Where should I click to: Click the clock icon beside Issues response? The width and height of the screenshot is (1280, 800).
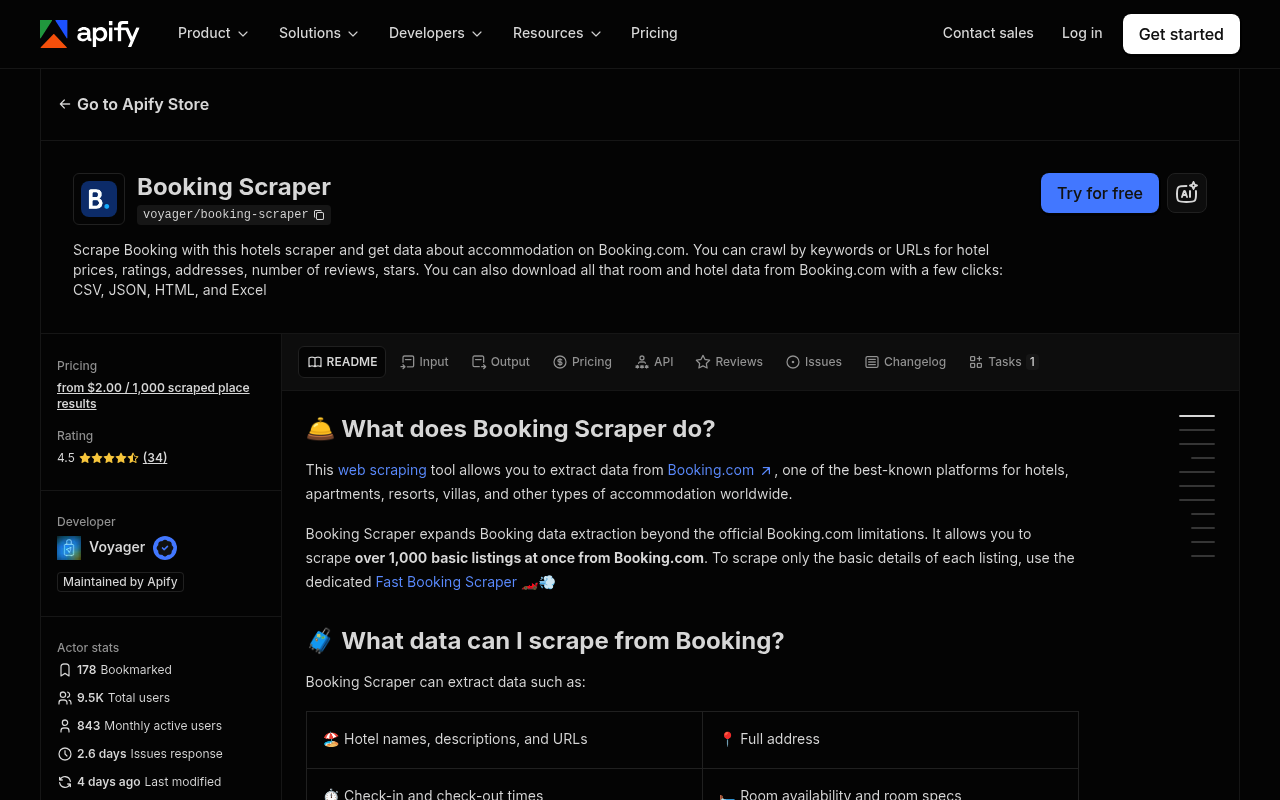(65, 754)
